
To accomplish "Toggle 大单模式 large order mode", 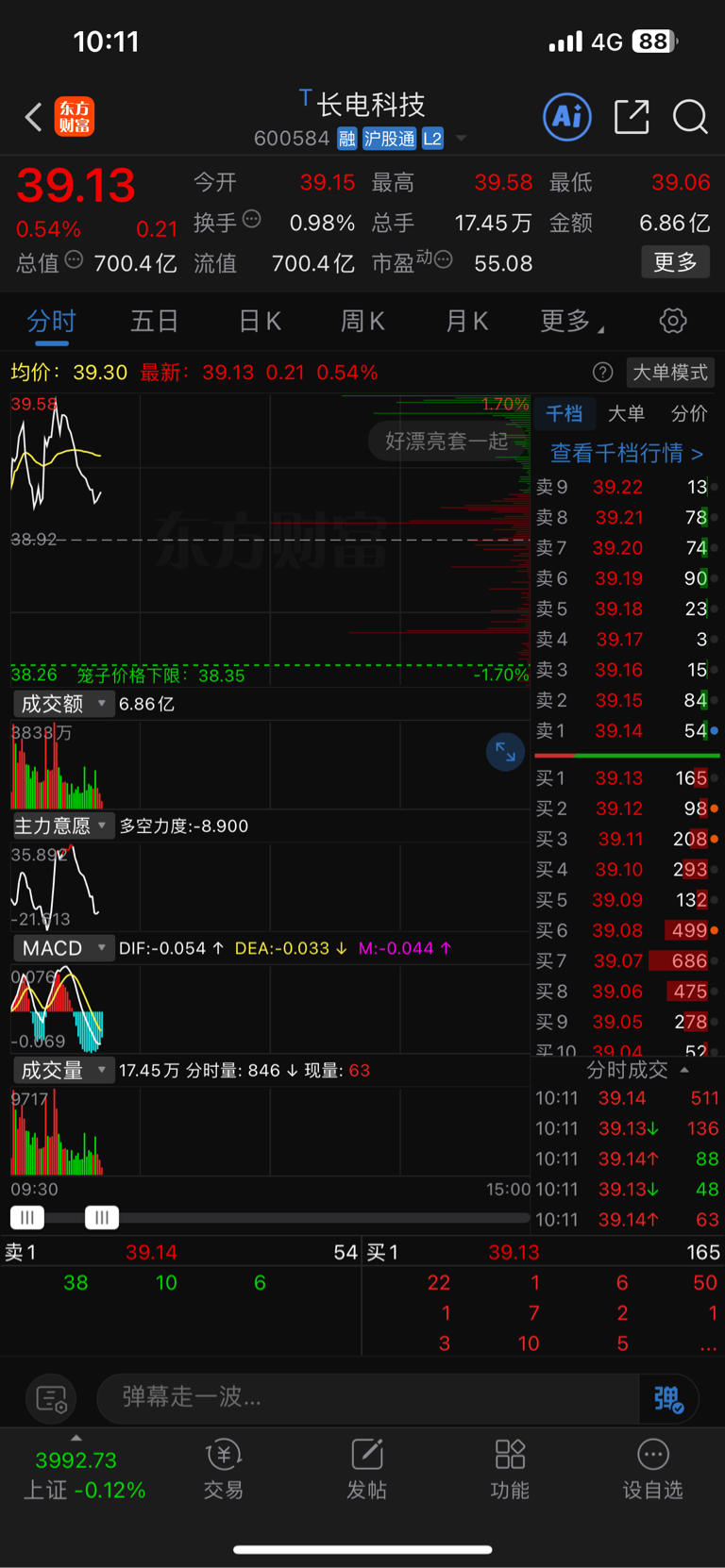I will point(670,373).
